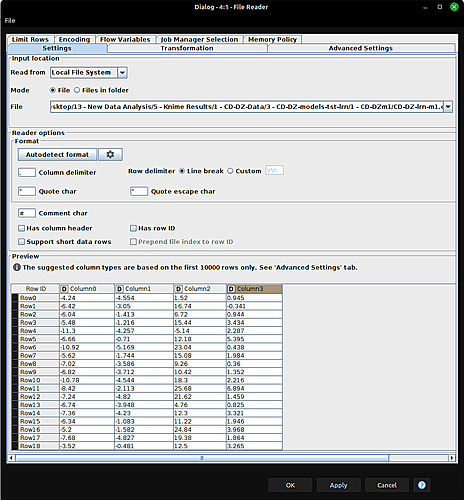
Task: Switch to Limit Rows tab
Action: pos(30,39)
